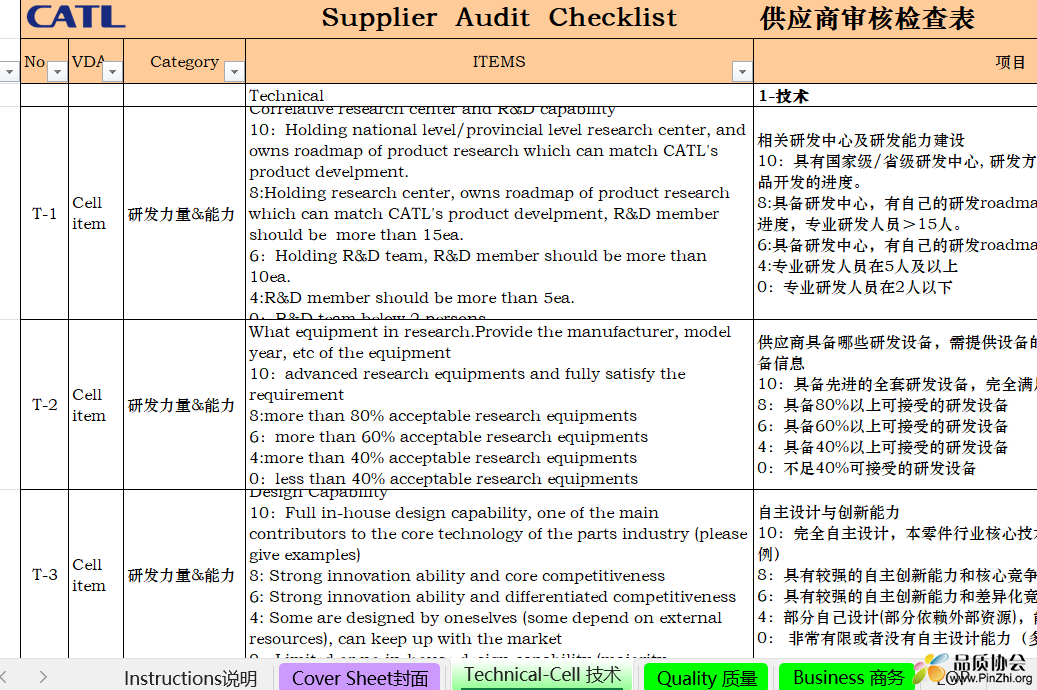Switch to the Instructions说明 sheet tab
Screen dimensions: 1037x690
click(190, 678)
